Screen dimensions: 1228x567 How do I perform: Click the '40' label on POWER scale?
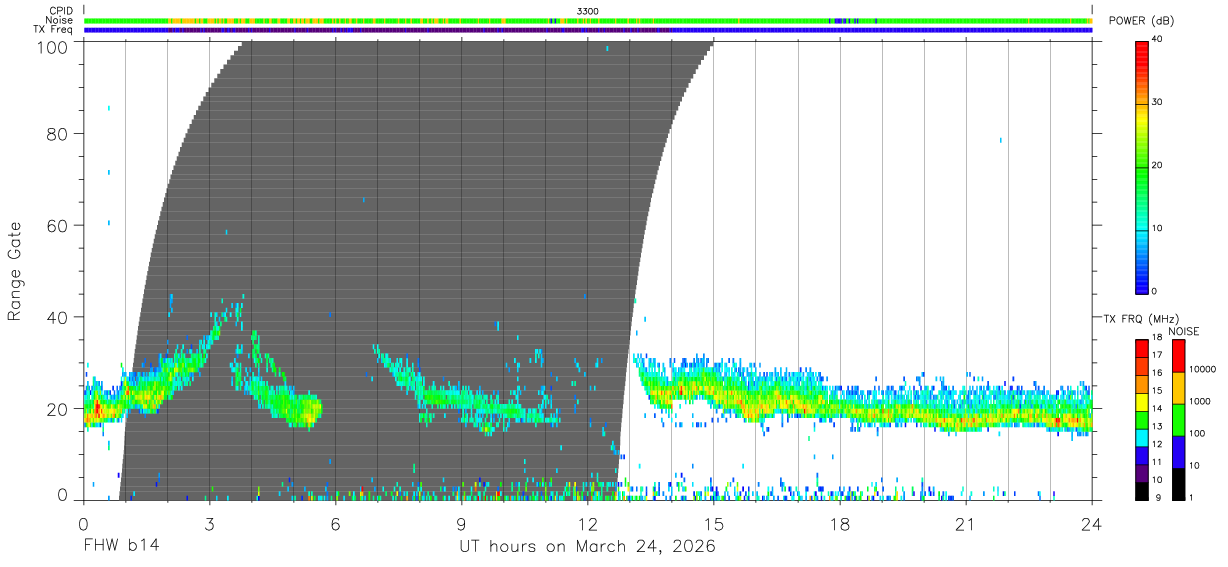tap(1158, 39)
